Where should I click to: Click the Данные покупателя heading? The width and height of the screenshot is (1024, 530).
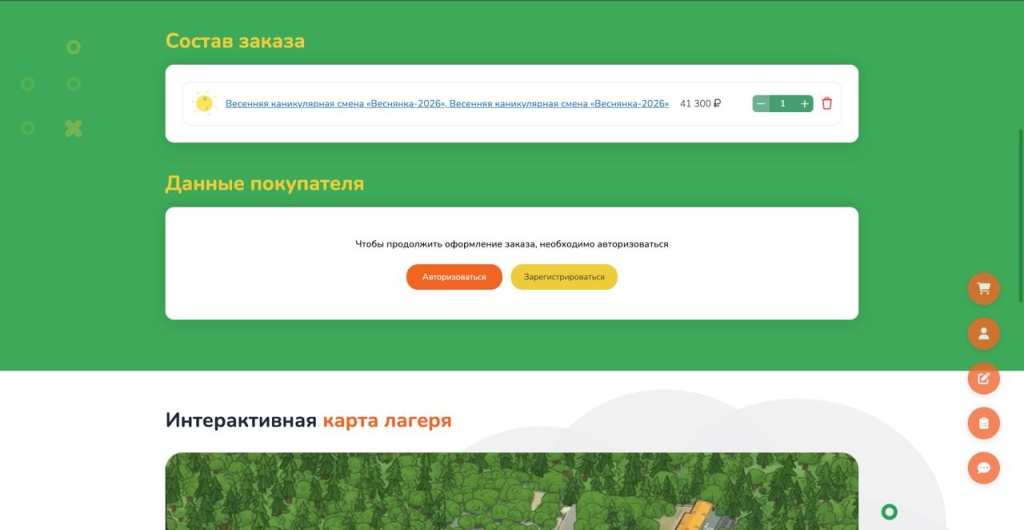(264, 184)
